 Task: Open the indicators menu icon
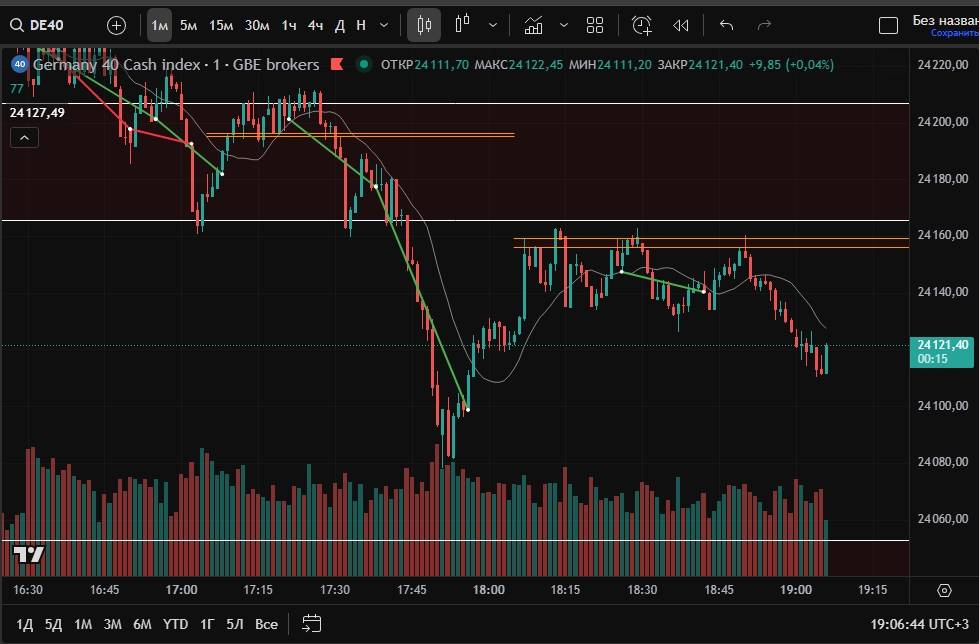click(x=534, y=25)
